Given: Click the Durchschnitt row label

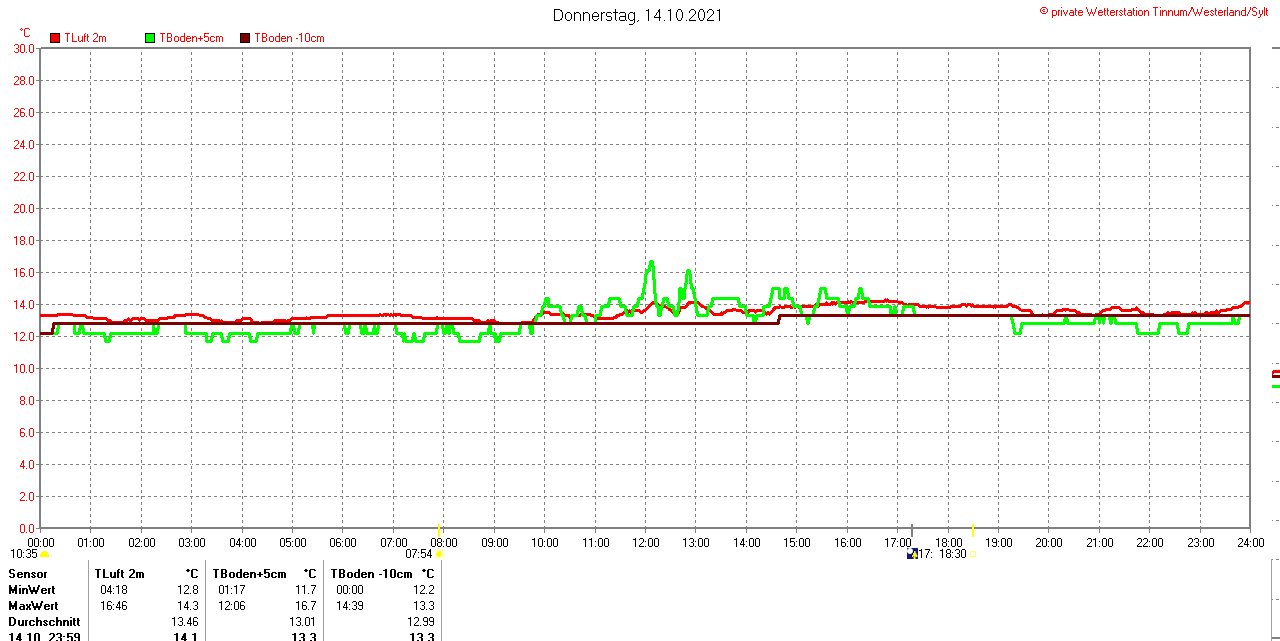Looking at the screenshot, I should 43,622.
